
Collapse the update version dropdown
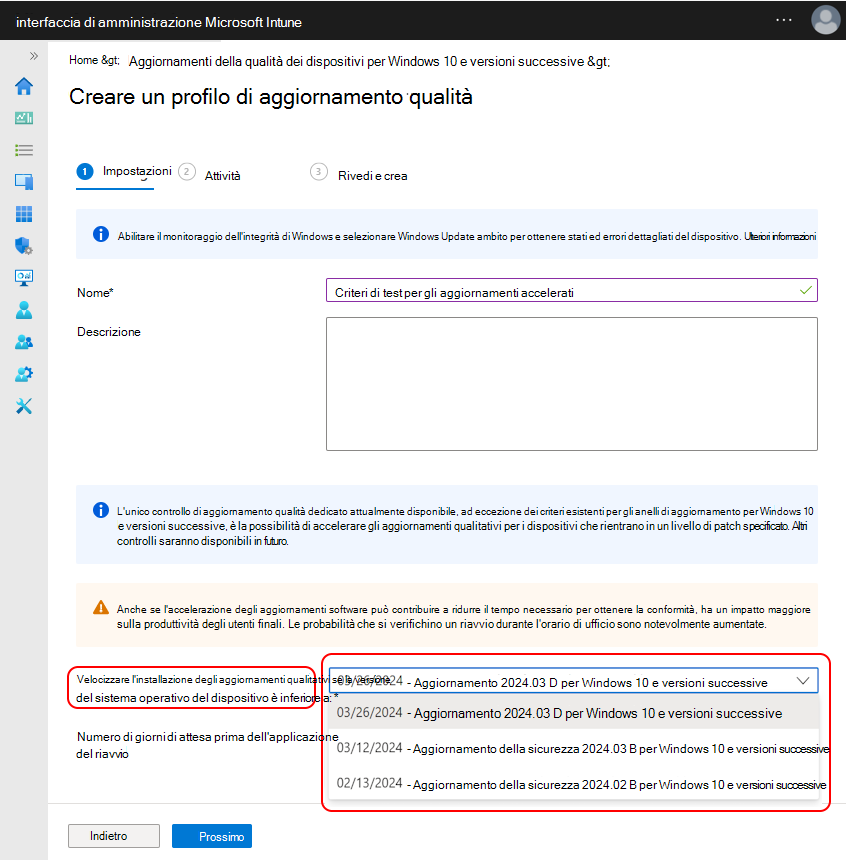(803, 681)
